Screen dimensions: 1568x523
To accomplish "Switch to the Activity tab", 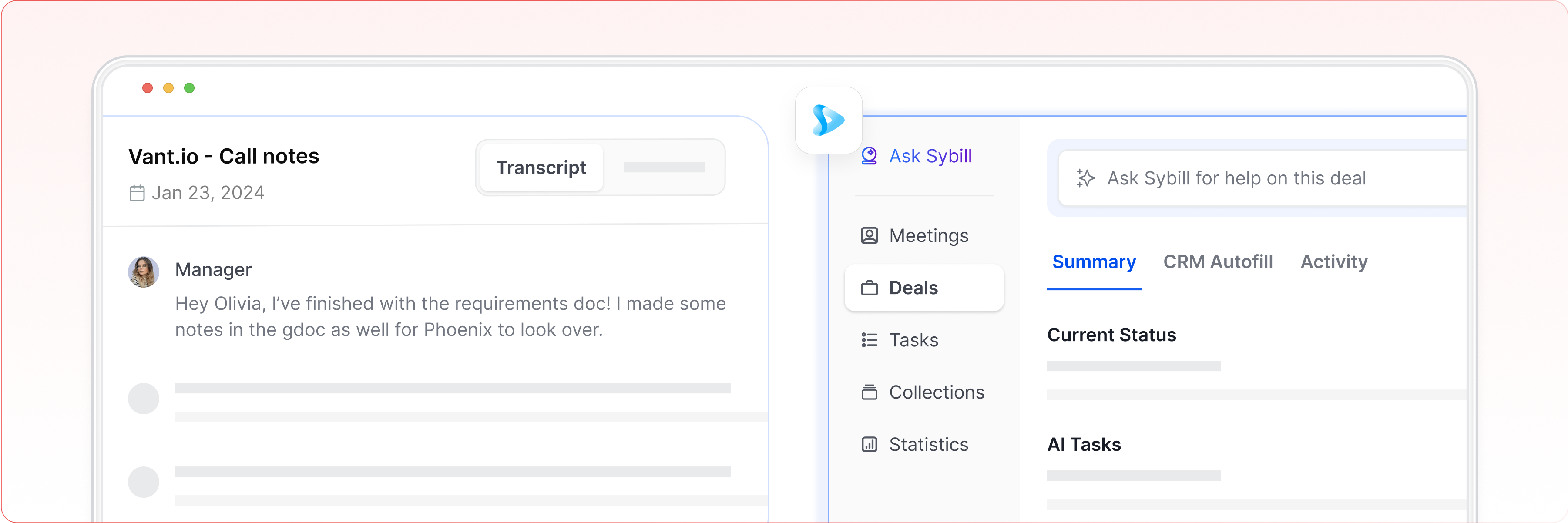I will pos(1334,262).
